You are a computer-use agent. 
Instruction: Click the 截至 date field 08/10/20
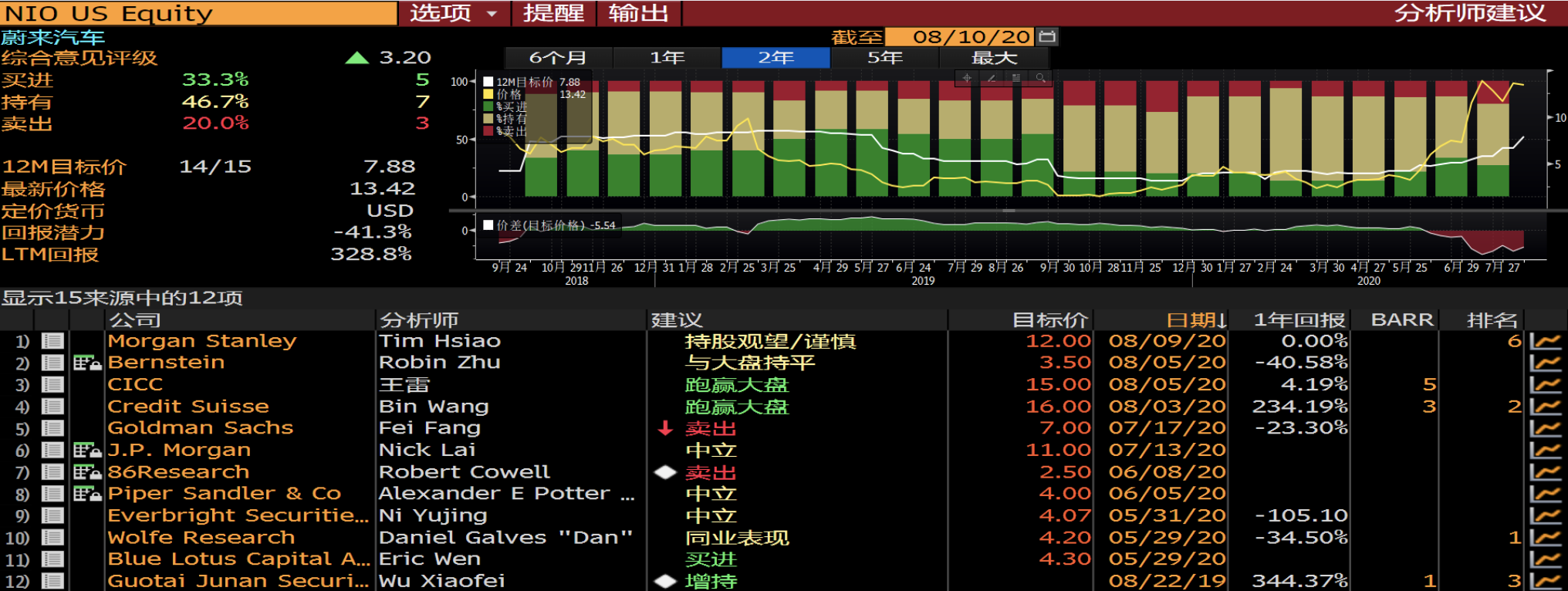point(961,36)
